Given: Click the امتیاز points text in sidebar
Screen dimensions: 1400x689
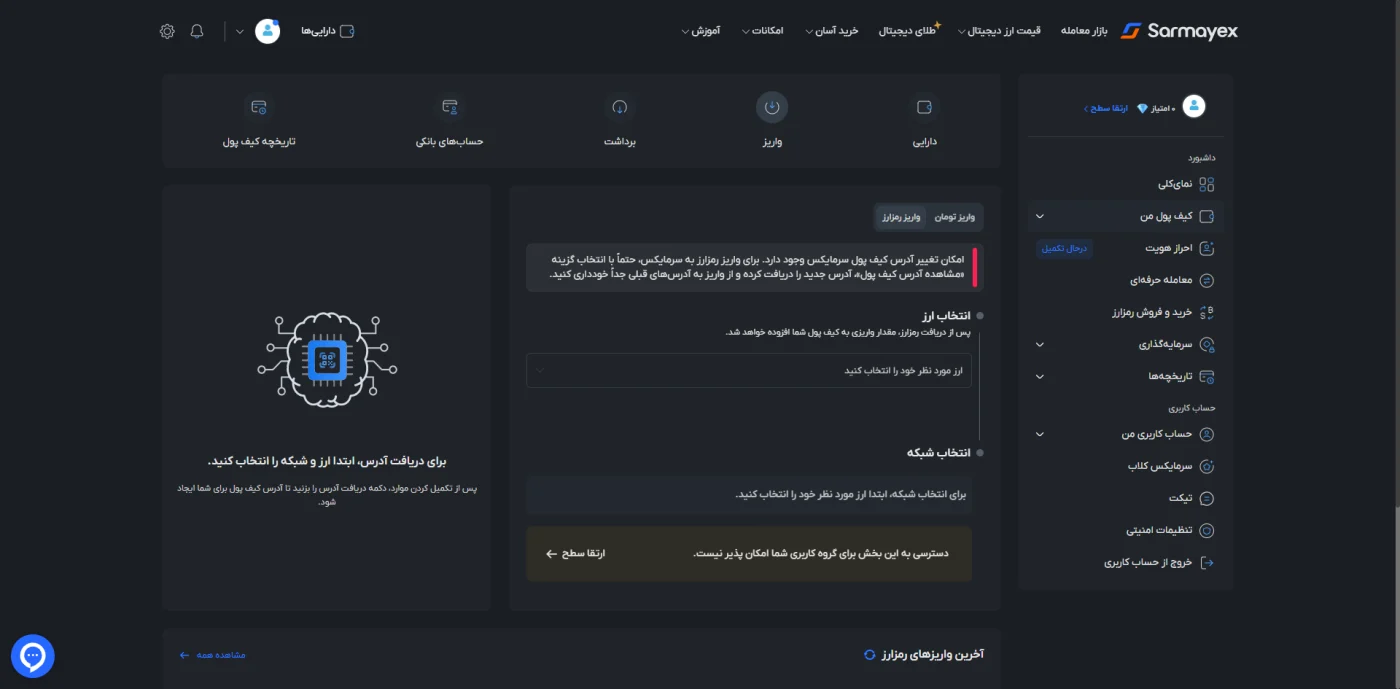Looking at the screenshot, I should click(1161, 108).
